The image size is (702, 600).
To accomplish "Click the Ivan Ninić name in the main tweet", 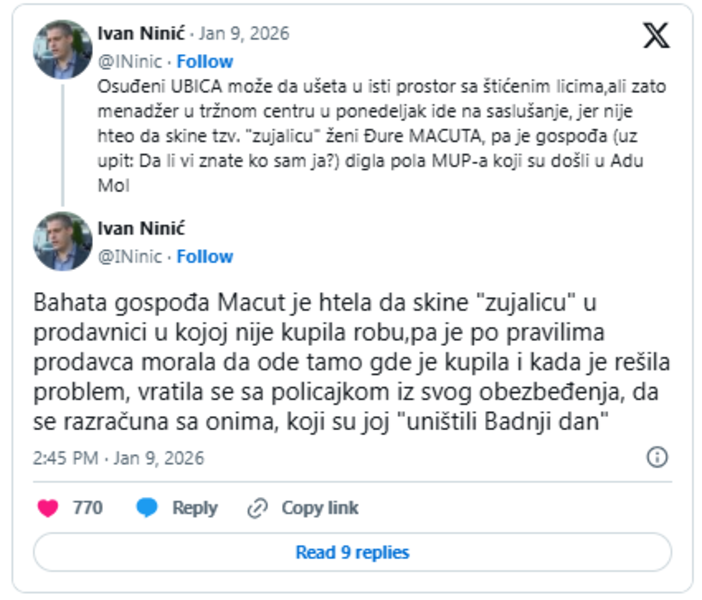I will pyautogui.click(x=142, y=228).
